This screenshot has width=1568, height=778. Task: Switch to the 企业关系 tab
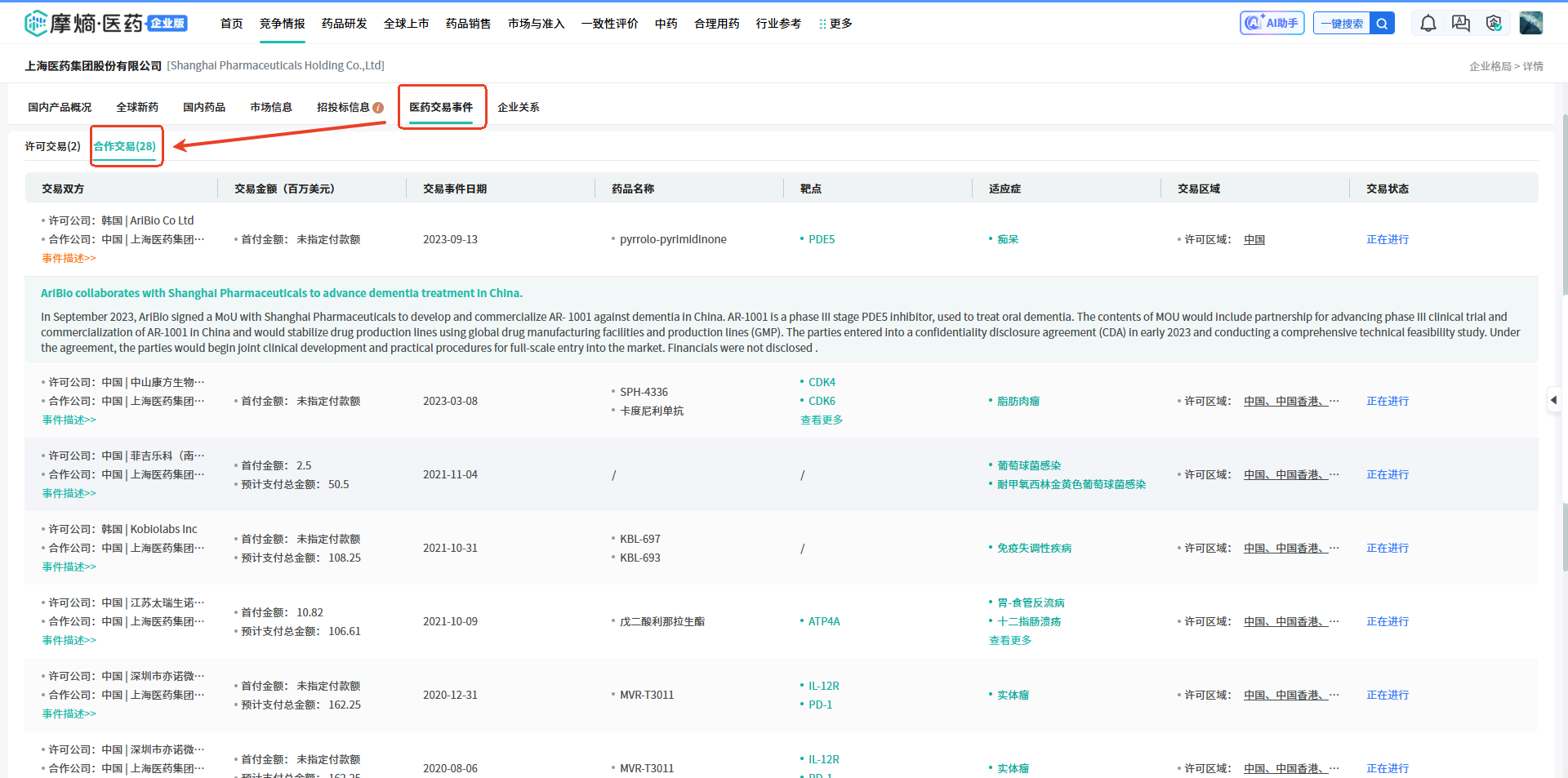coord(519,107)
